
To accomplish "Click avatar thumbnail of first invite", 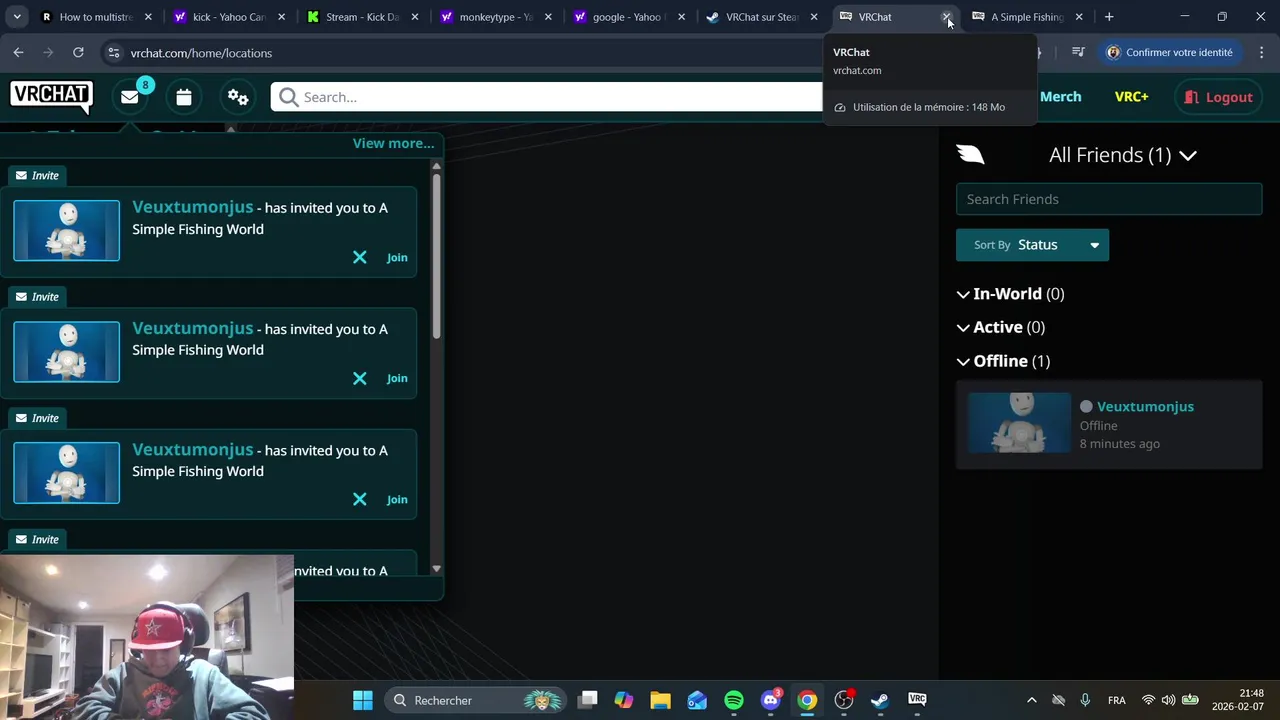I will pyautogui.click(x=66, y=230).
